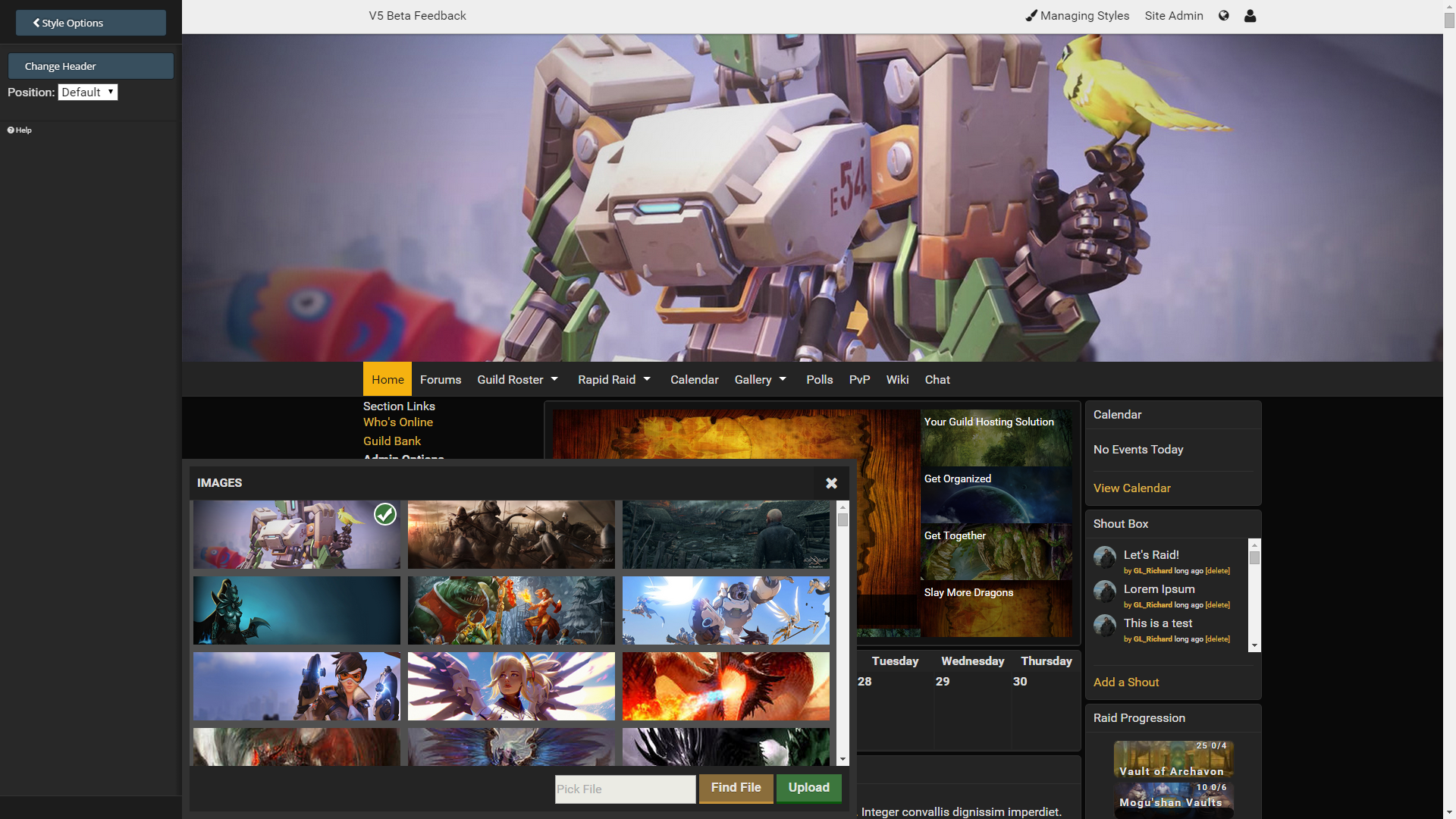This screenshot has height=819, width=1456.
Task: Open the user profile icon
Action: pyautogui.click(x=1250, y=16)
